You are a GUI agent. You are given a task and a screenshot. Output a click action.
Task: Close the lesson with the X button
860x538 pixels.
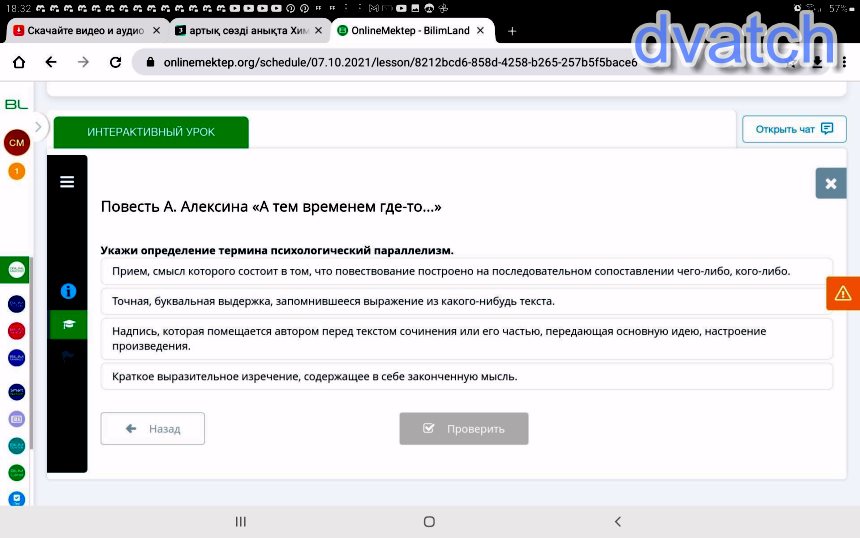(830, 184)
